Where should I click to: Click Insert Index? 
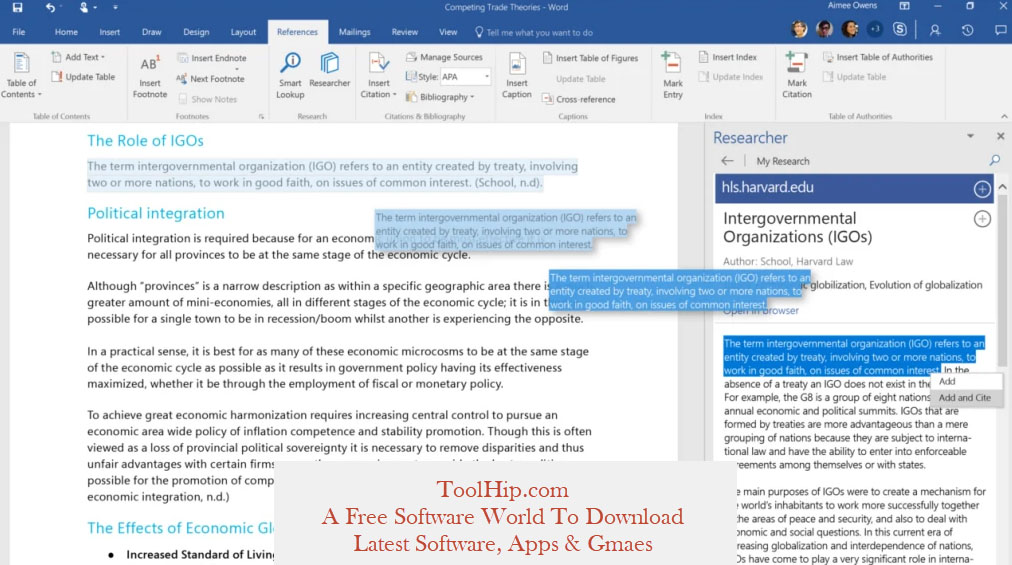pyautogui.click(x=727, y=57)
